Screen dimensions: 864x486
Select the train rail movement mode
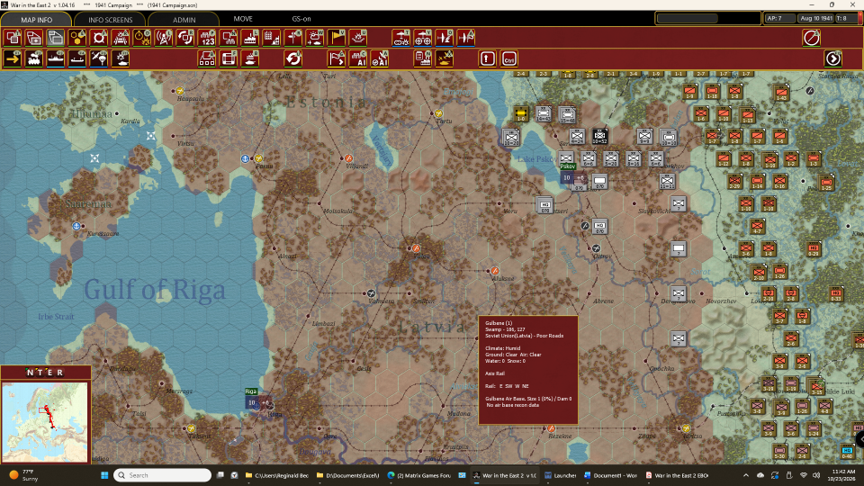[34, 58]
